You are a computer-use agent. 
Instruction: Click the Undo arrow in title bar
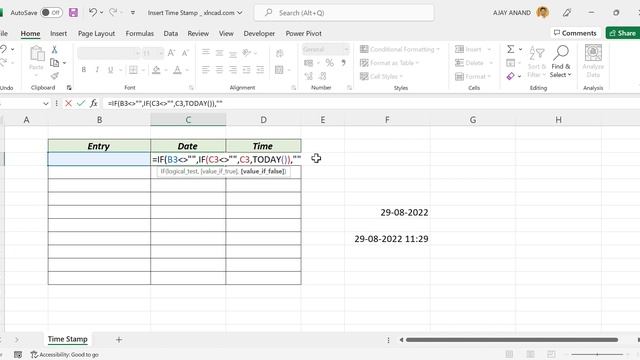(93, 13)
